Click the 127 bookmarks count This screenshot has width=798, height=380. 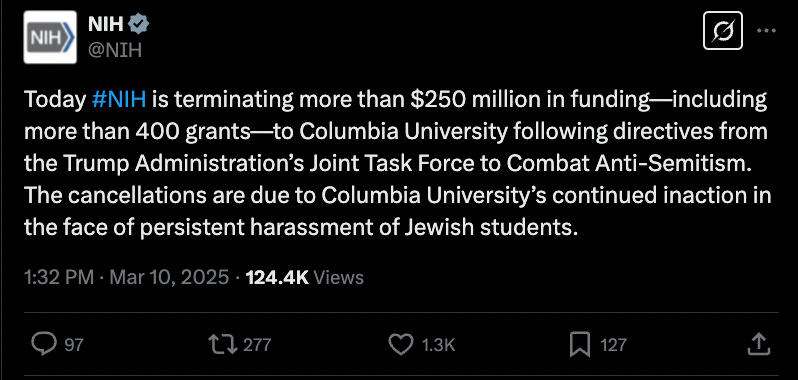[x=613, y=345]
